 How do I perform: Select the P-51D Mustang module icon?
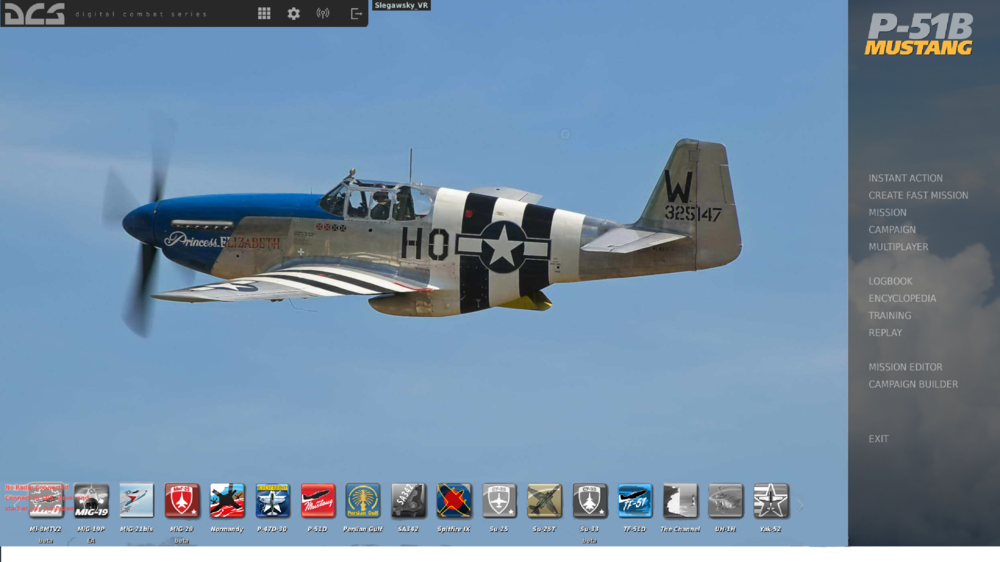click(318, 500)
